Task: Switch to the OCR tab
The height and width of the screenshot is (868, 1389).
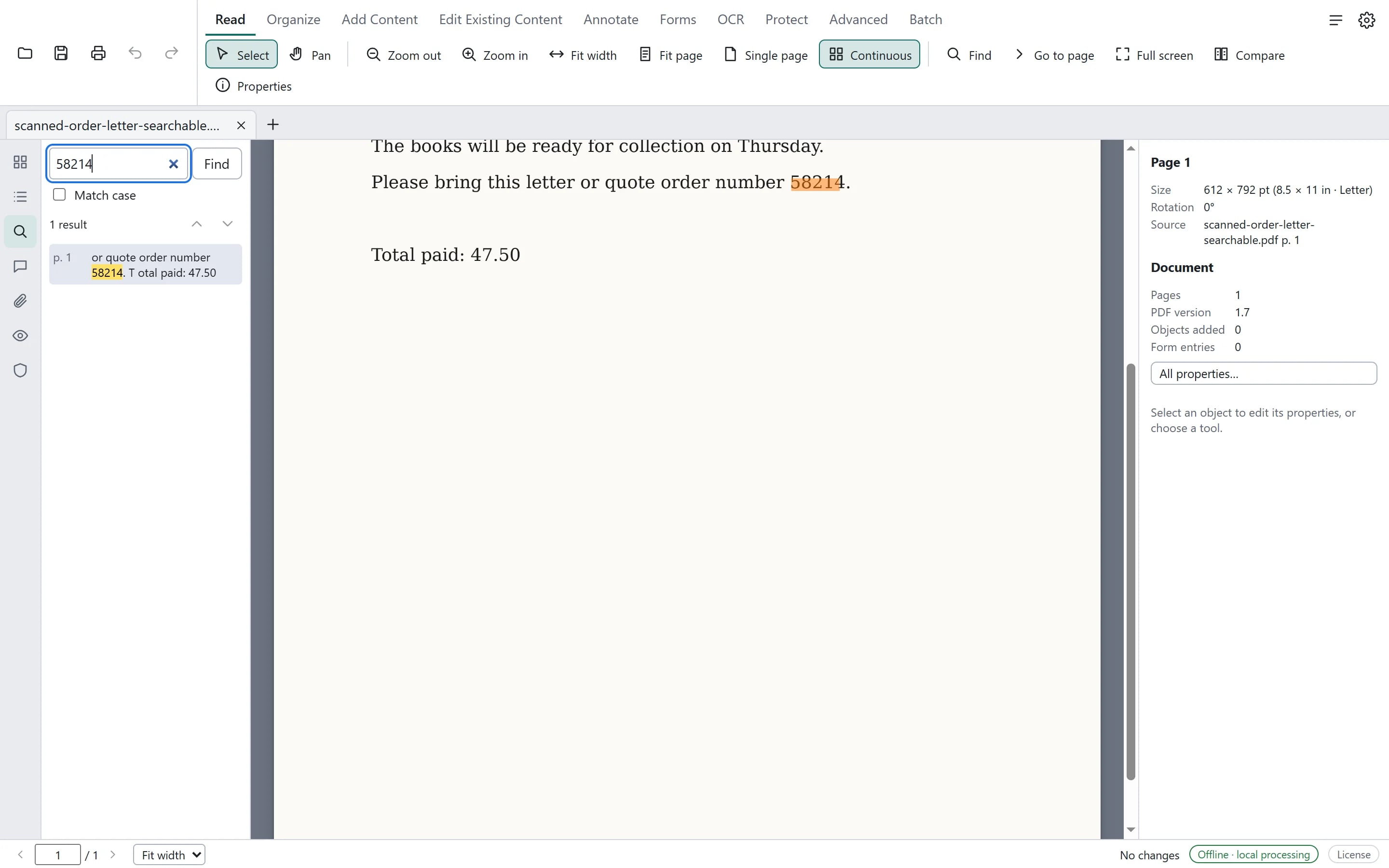Action: click(x=730, y=19)
